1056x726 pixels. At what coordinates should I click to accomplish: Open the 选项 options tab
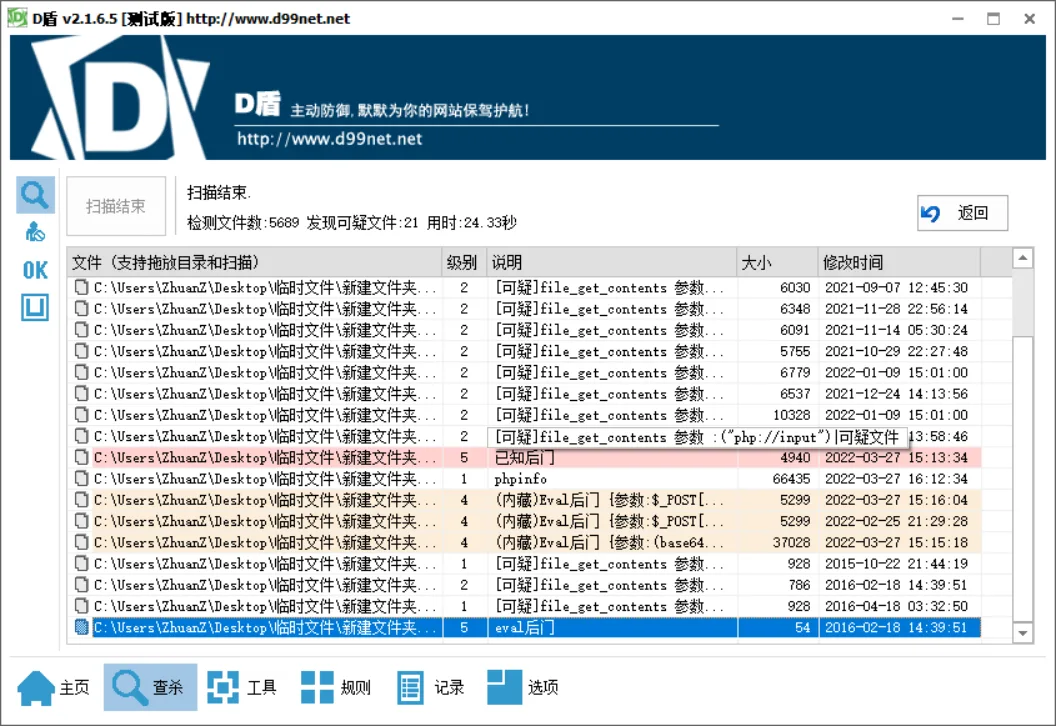523,687
